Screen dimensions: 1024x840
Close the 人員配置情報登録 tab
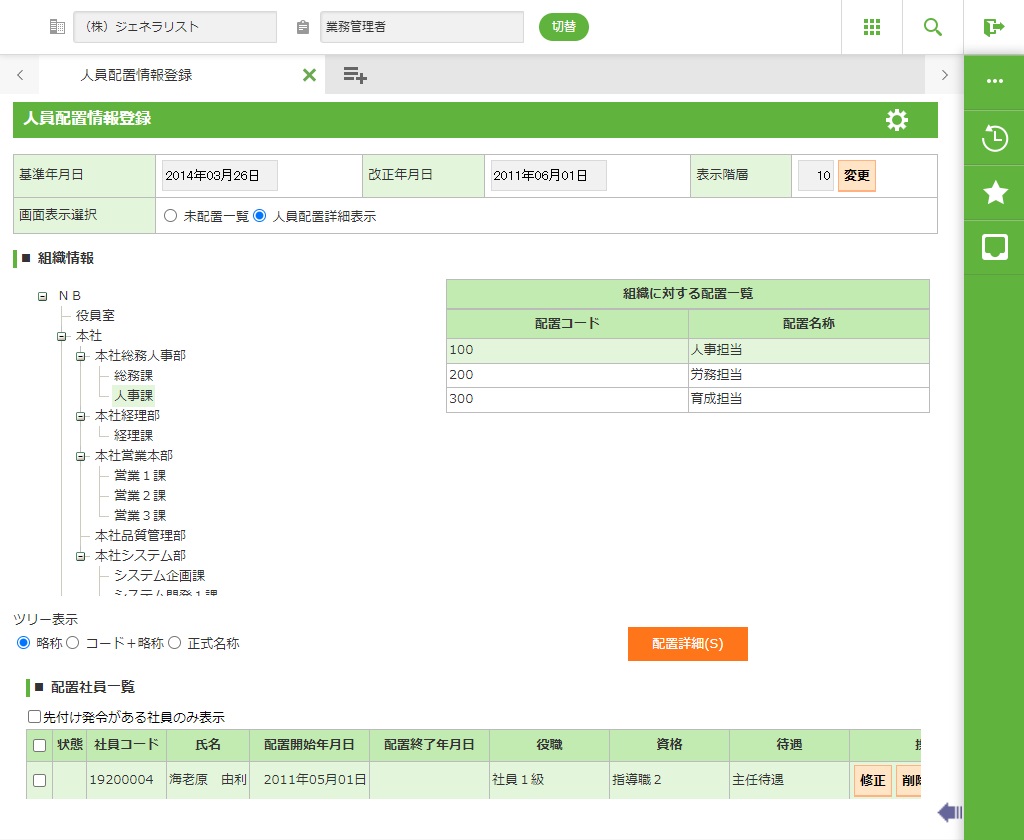click(309, 75)
